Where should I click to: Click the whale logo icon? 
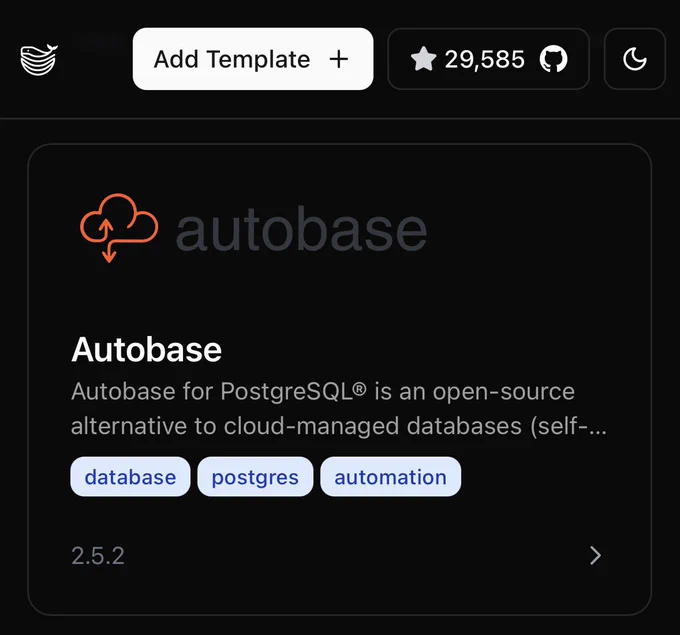coord(39,59)
